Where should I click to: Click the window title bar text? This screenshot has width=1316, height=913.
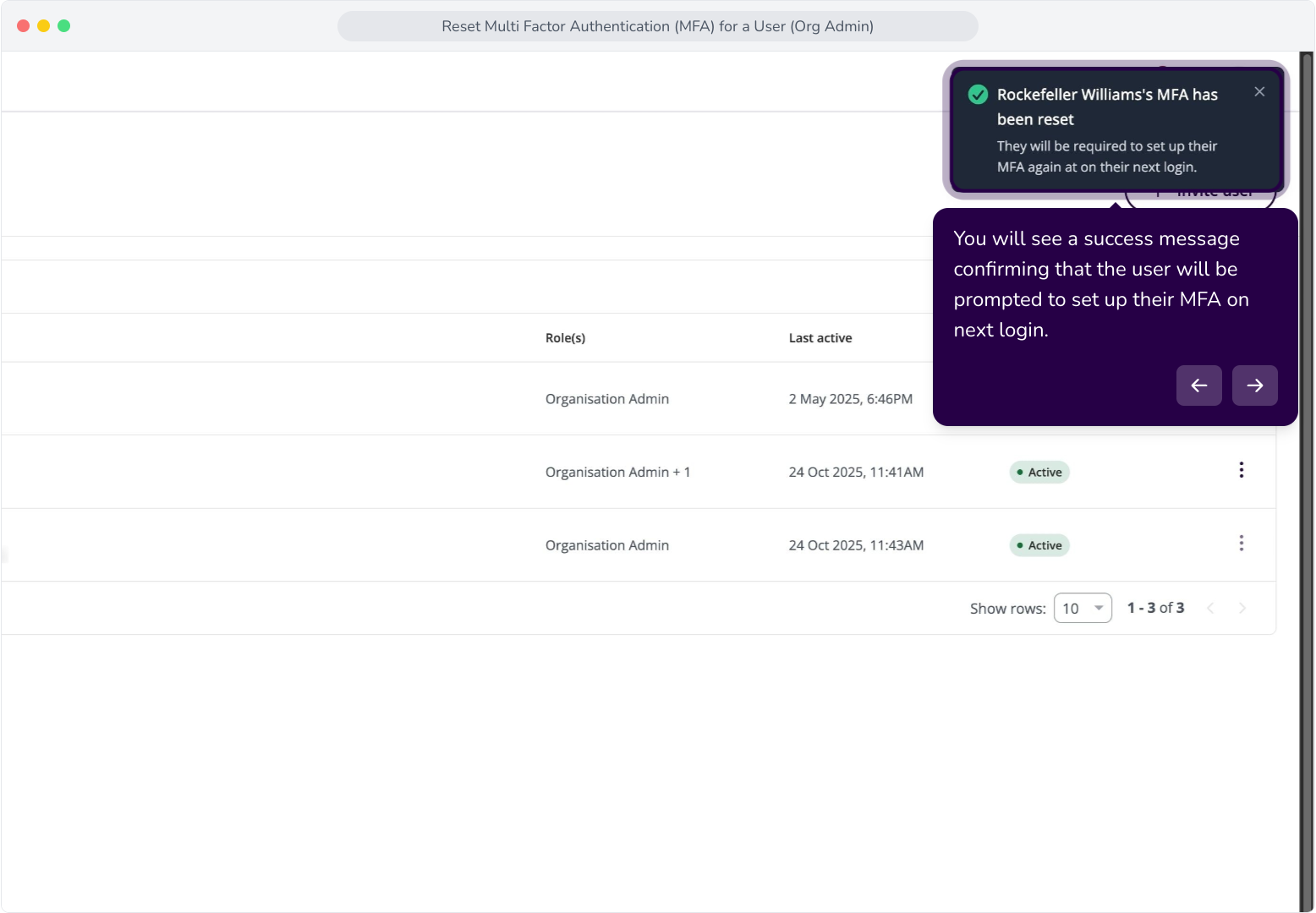point(657,26)
